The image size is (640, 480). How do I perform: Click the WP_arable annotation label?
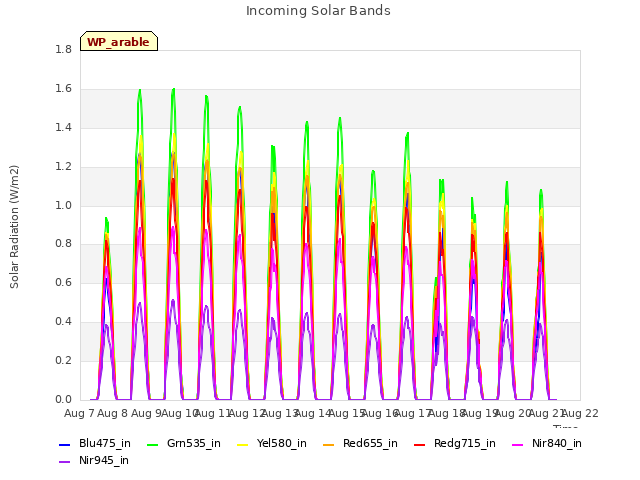click(x=119, y=42)
